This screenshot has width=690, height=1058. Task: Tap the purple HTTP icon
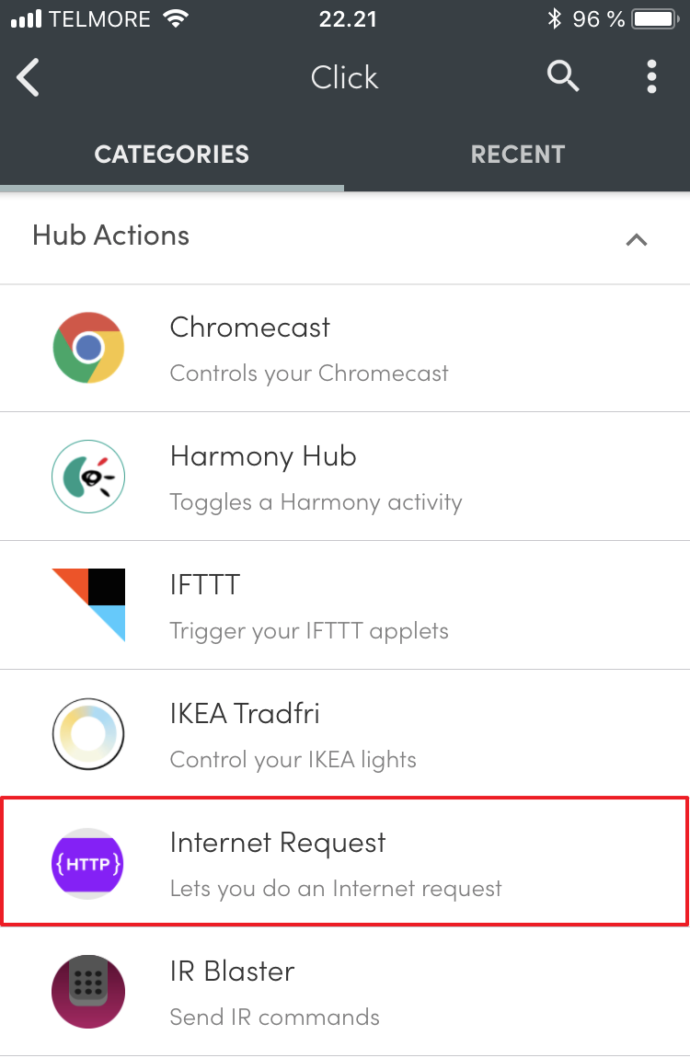tap(88, 863)
